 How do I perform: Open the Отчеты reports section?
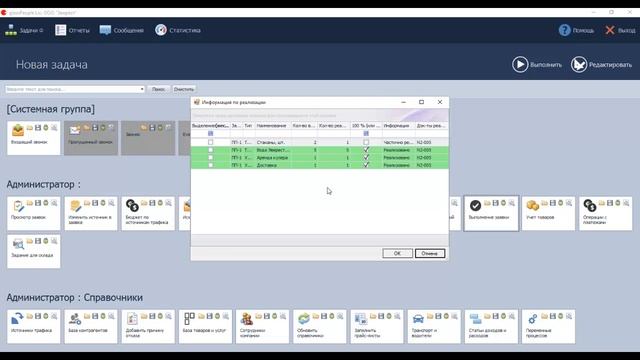[x=72, y=30]
